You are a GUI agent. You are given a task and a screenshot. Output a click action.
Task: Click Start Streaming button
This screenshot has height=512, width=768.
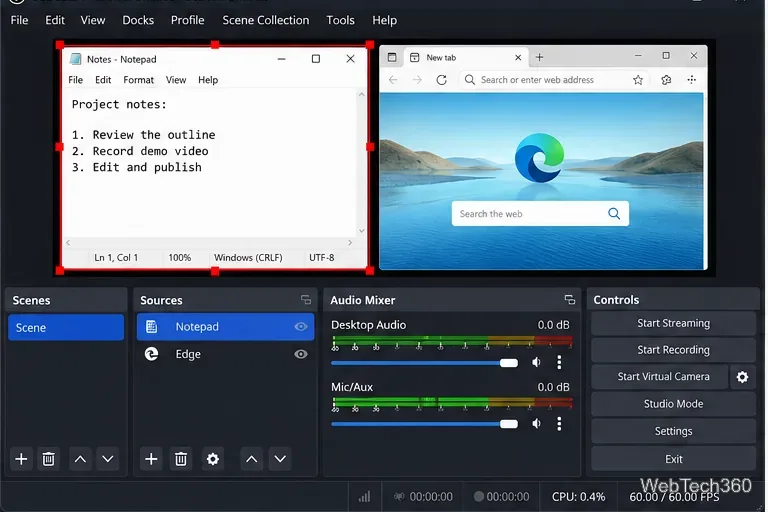[x=673, y=323]
